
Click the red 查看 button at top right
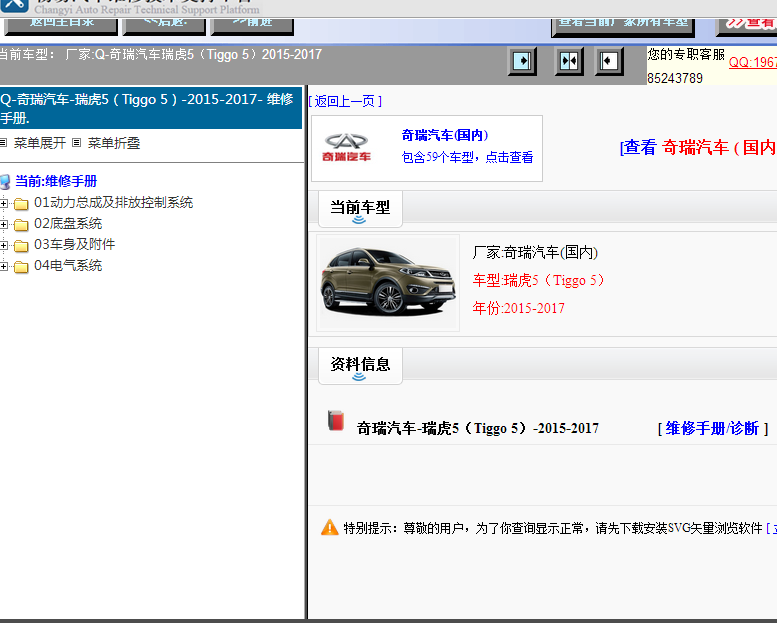coord(747,27)
